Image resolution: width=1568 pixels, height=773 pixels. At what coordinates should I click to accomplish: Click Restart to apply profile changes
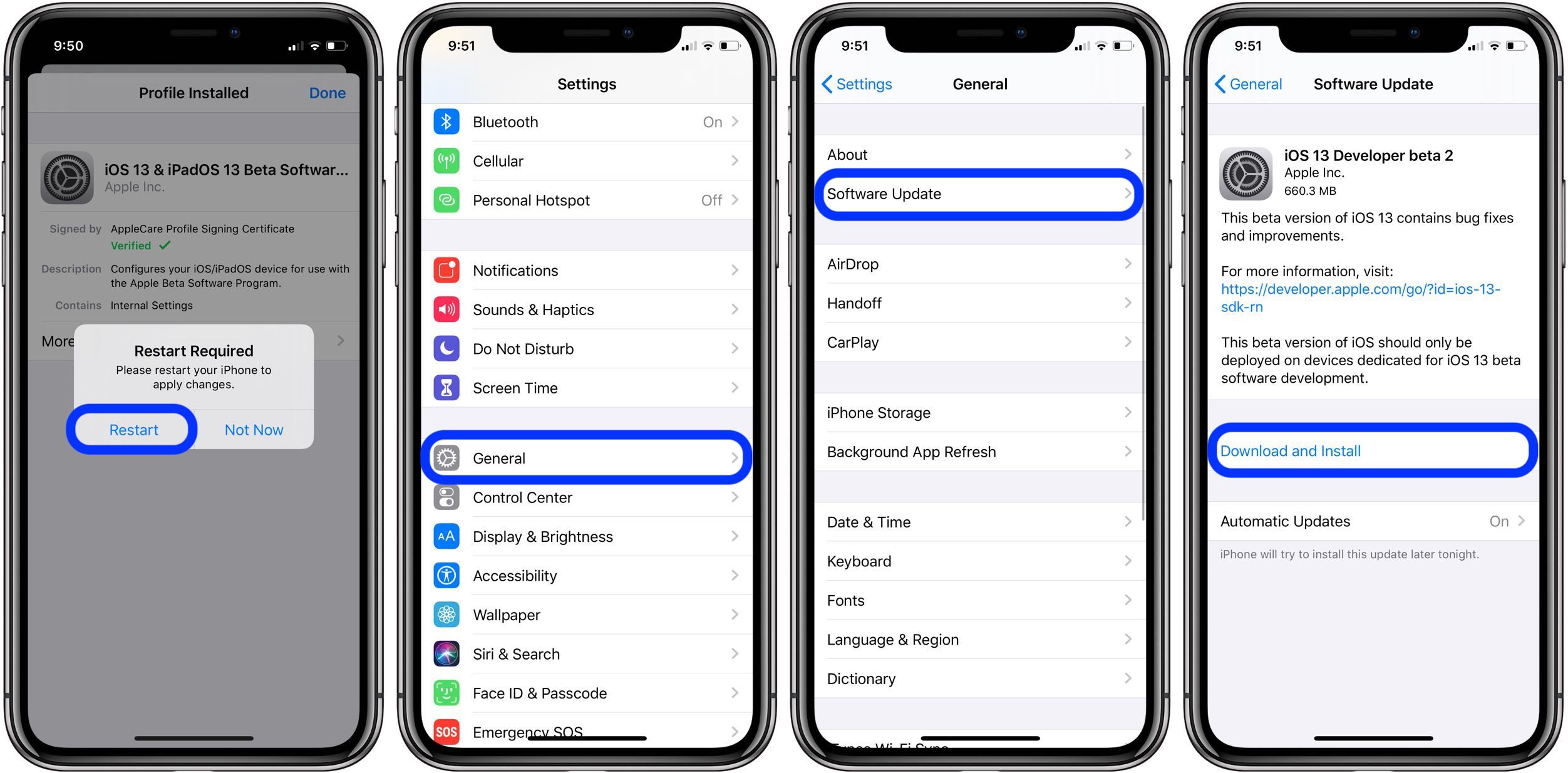134,429
